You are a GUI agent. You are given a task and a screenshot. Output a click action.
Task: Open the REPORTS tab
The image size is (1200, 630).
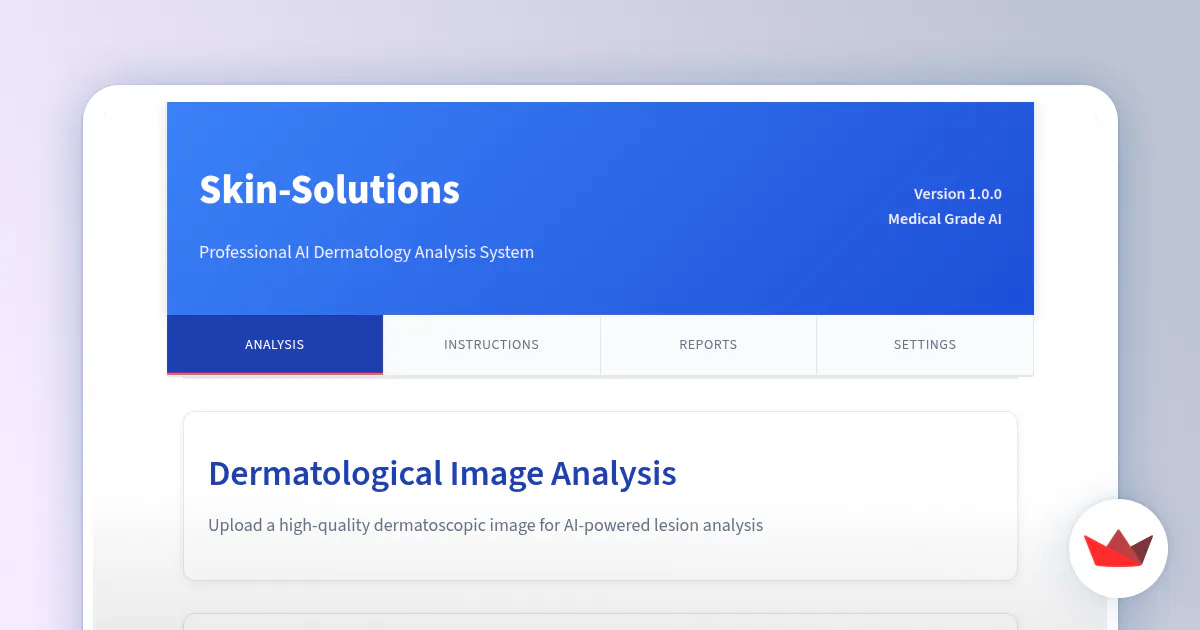(x=708, y=344)
